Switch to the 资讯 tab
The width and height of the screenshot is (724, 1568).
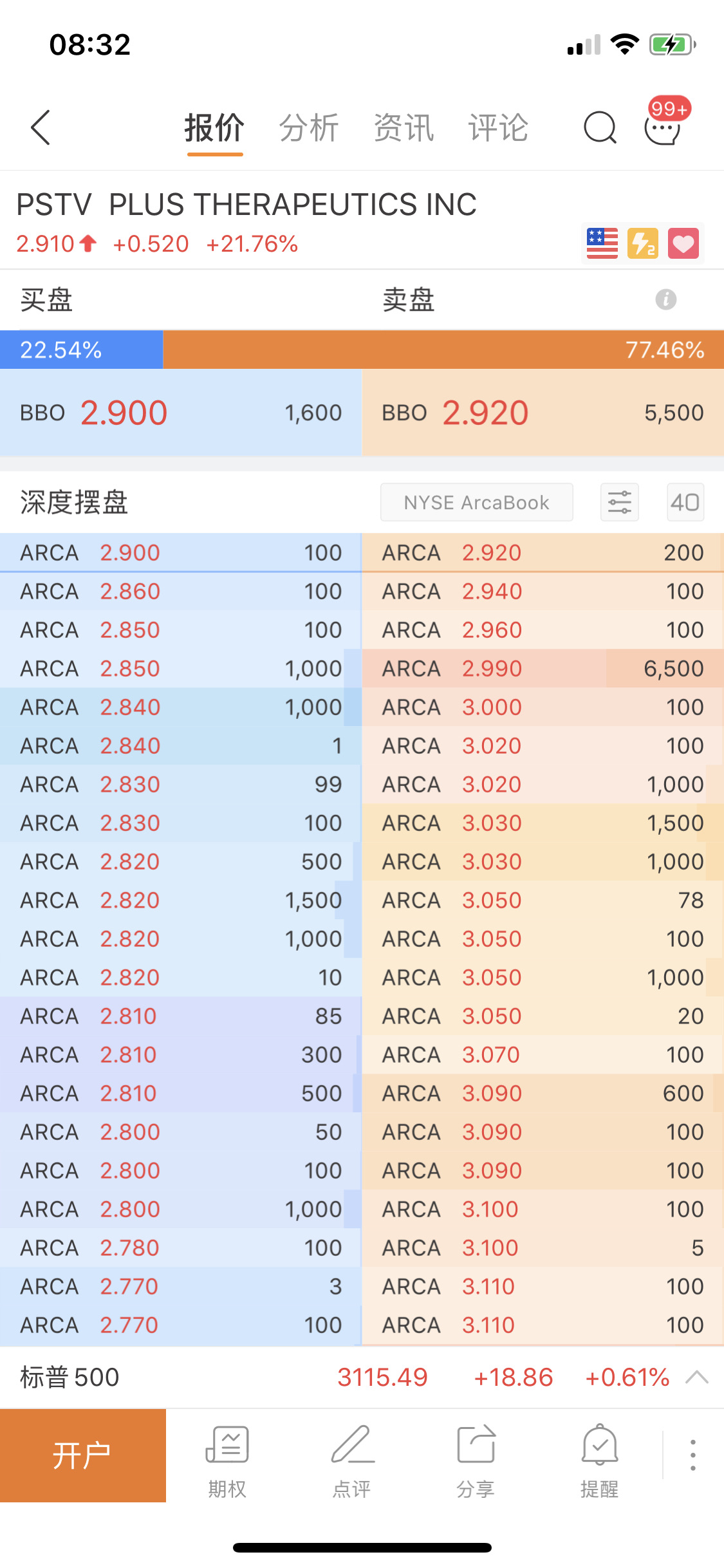pyautogui.click(x=404, y=127)
